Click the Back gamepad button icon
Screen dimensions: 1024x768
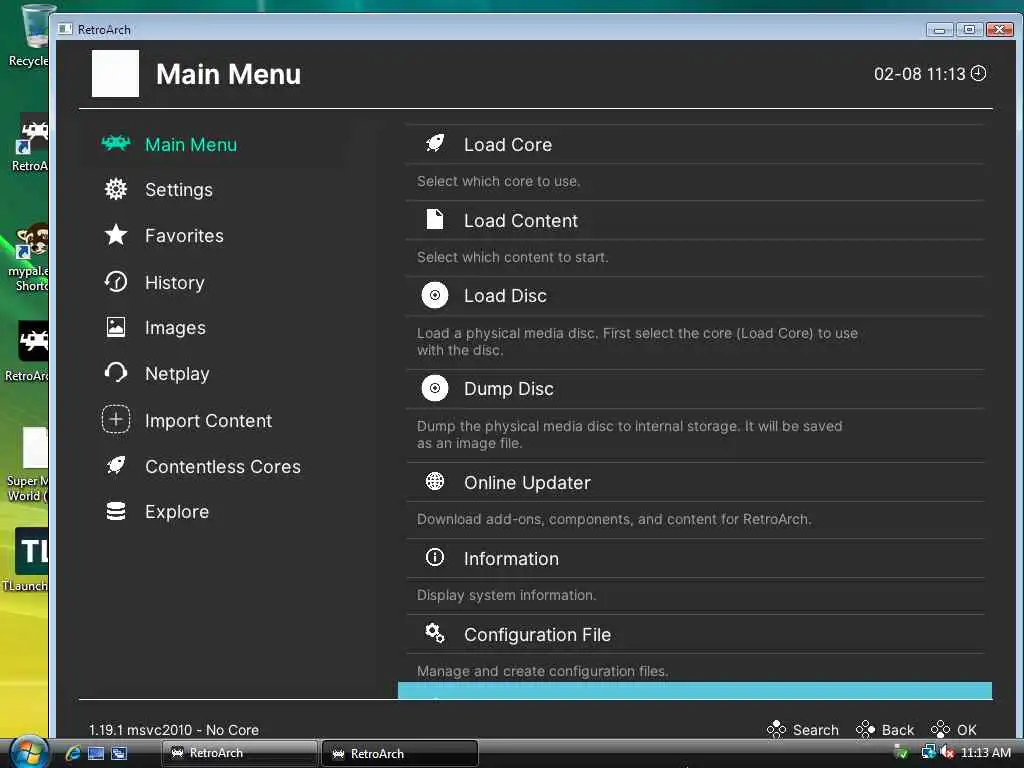point(865,729)
